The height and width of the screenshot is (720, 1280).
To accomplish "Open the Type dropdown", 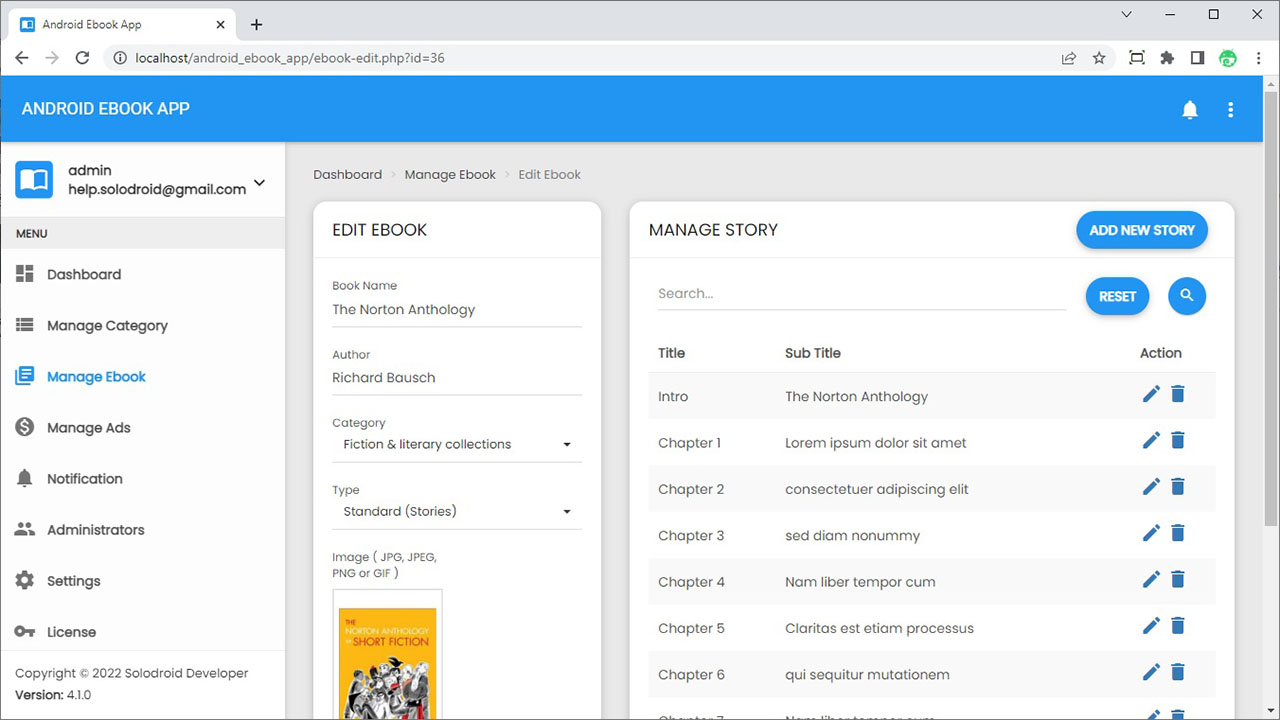I will [x=457, y=511].
